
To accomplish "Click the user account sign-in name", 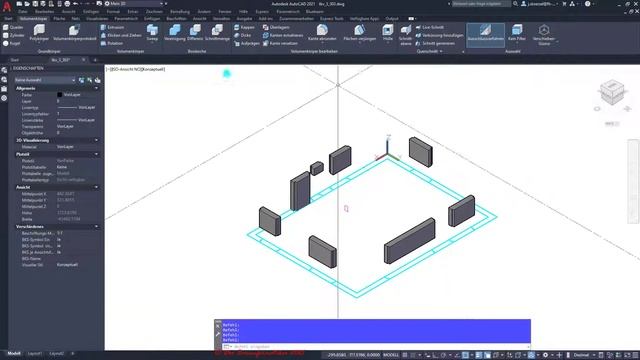I will (x=541, y=4).
